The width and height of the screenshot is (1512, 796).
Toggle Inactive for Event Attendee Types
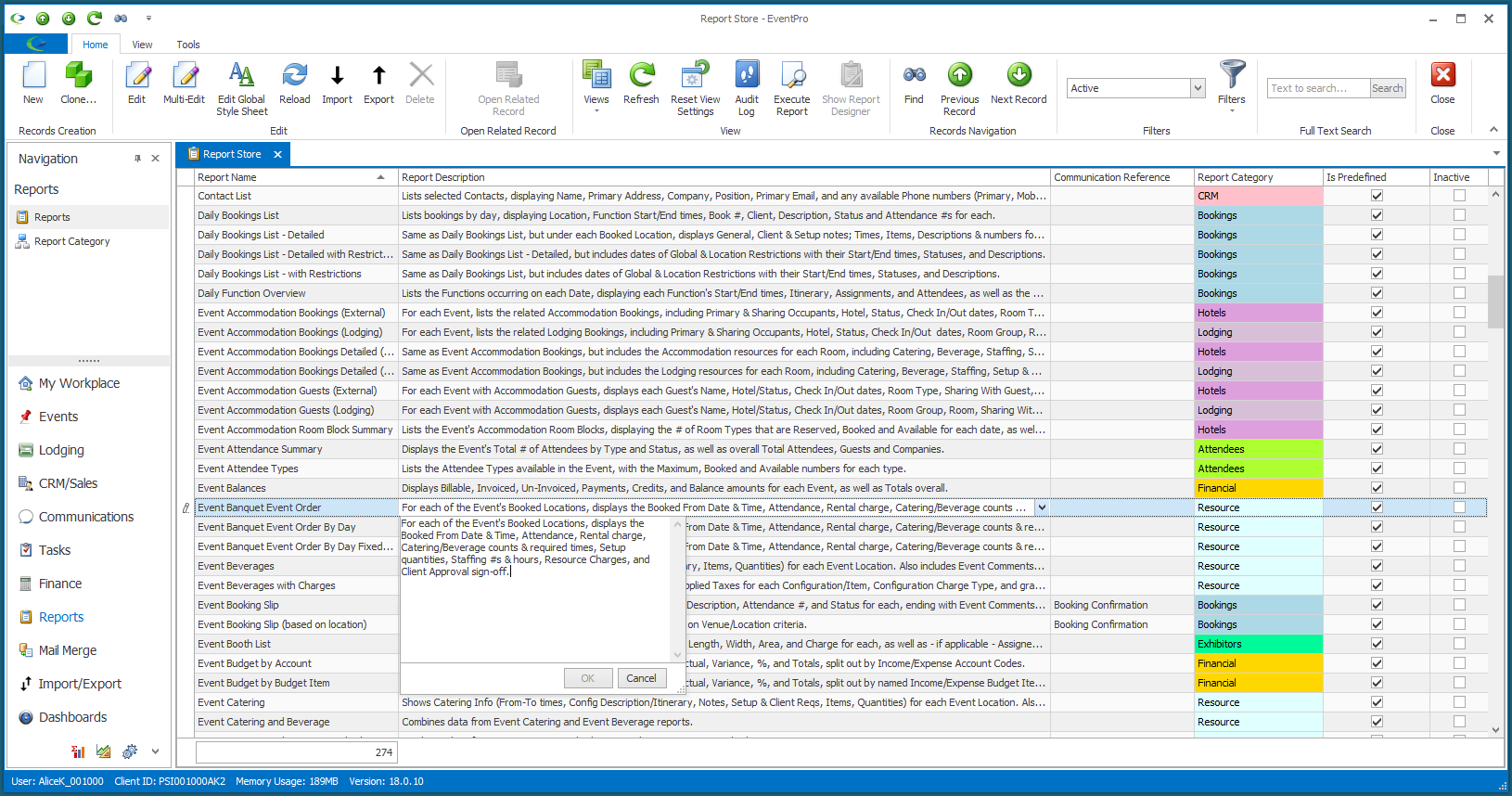pos(1459,469)
